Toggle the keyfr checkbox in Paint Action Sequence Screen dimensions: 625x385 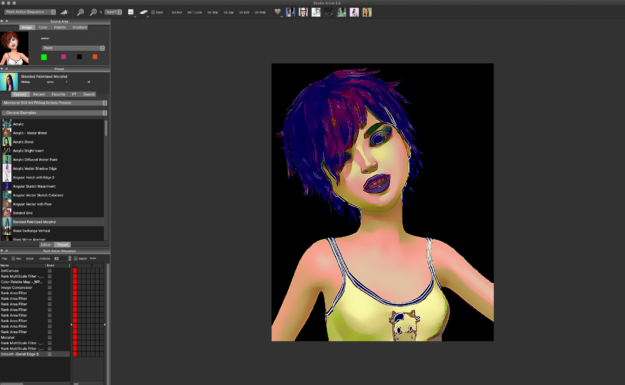76,258
